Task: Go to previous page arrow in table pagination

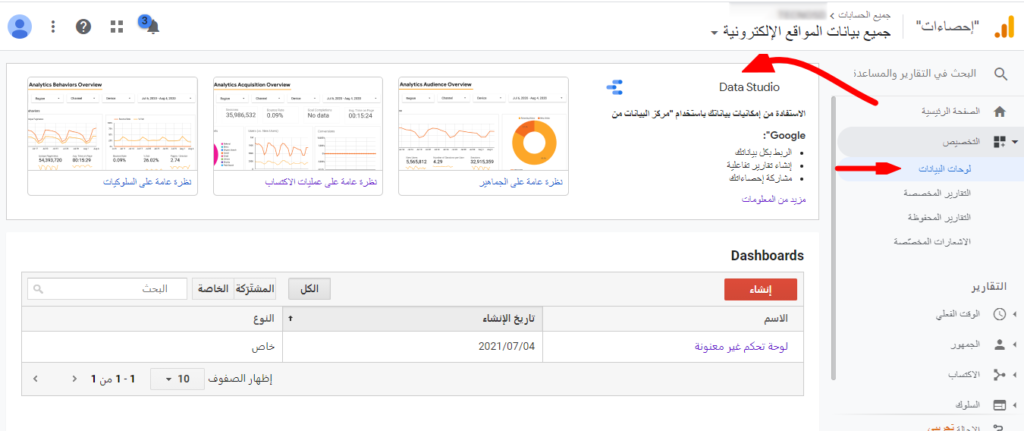Action: tap(74, 378)
